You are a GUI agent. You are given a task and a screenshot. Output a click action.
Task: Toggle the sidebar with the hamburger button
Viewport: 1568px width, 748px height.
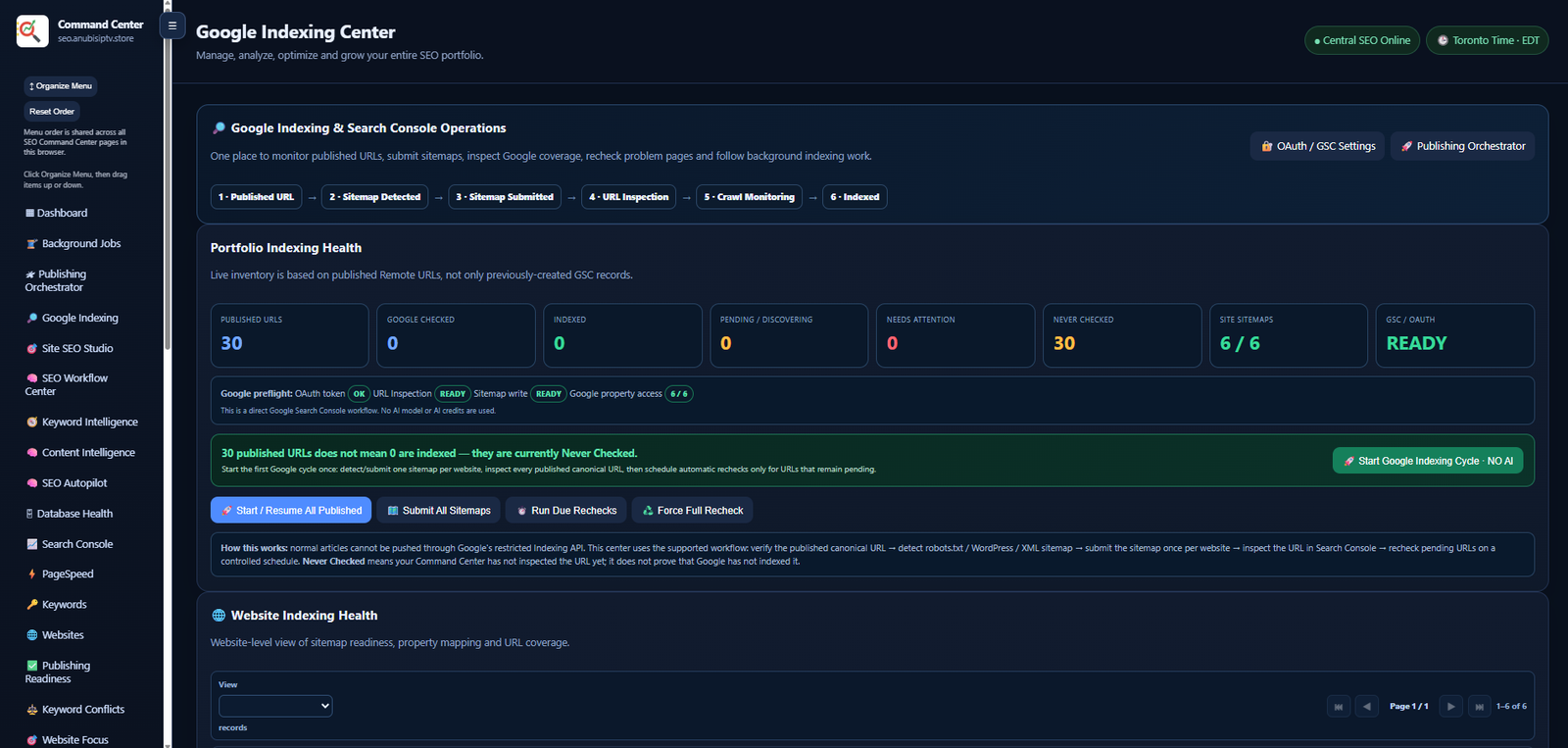click(172, 25)
